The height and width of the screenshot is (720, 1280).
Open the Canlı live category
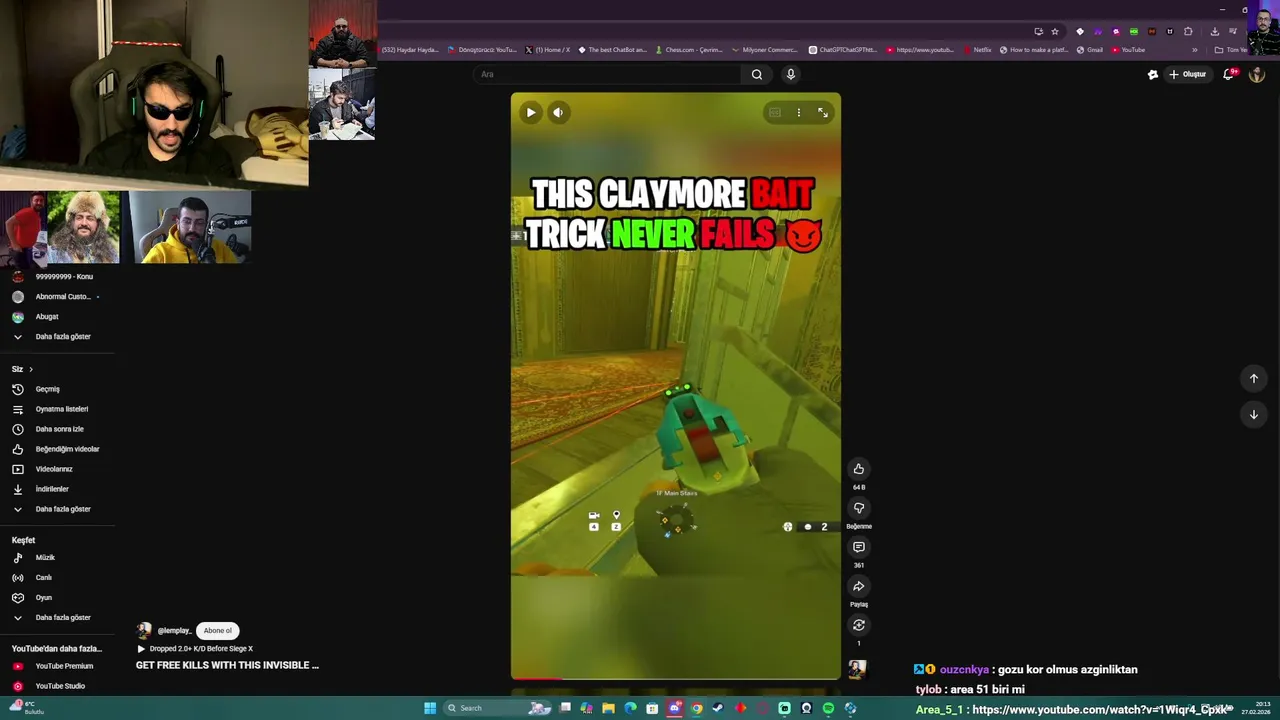43,578
